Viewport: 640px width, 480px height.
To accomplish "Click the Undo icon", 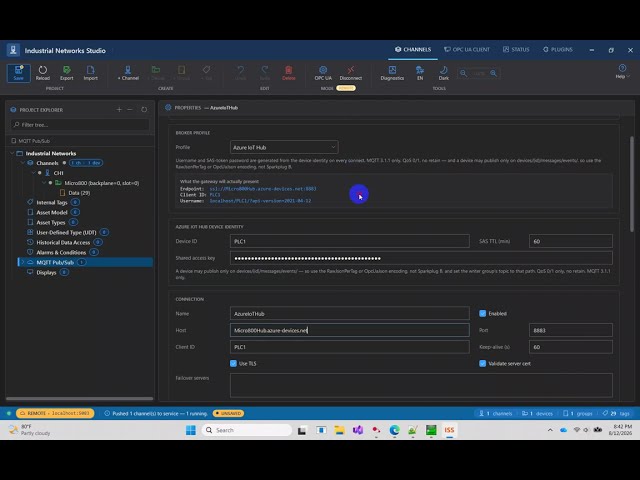I will point(240,73).
